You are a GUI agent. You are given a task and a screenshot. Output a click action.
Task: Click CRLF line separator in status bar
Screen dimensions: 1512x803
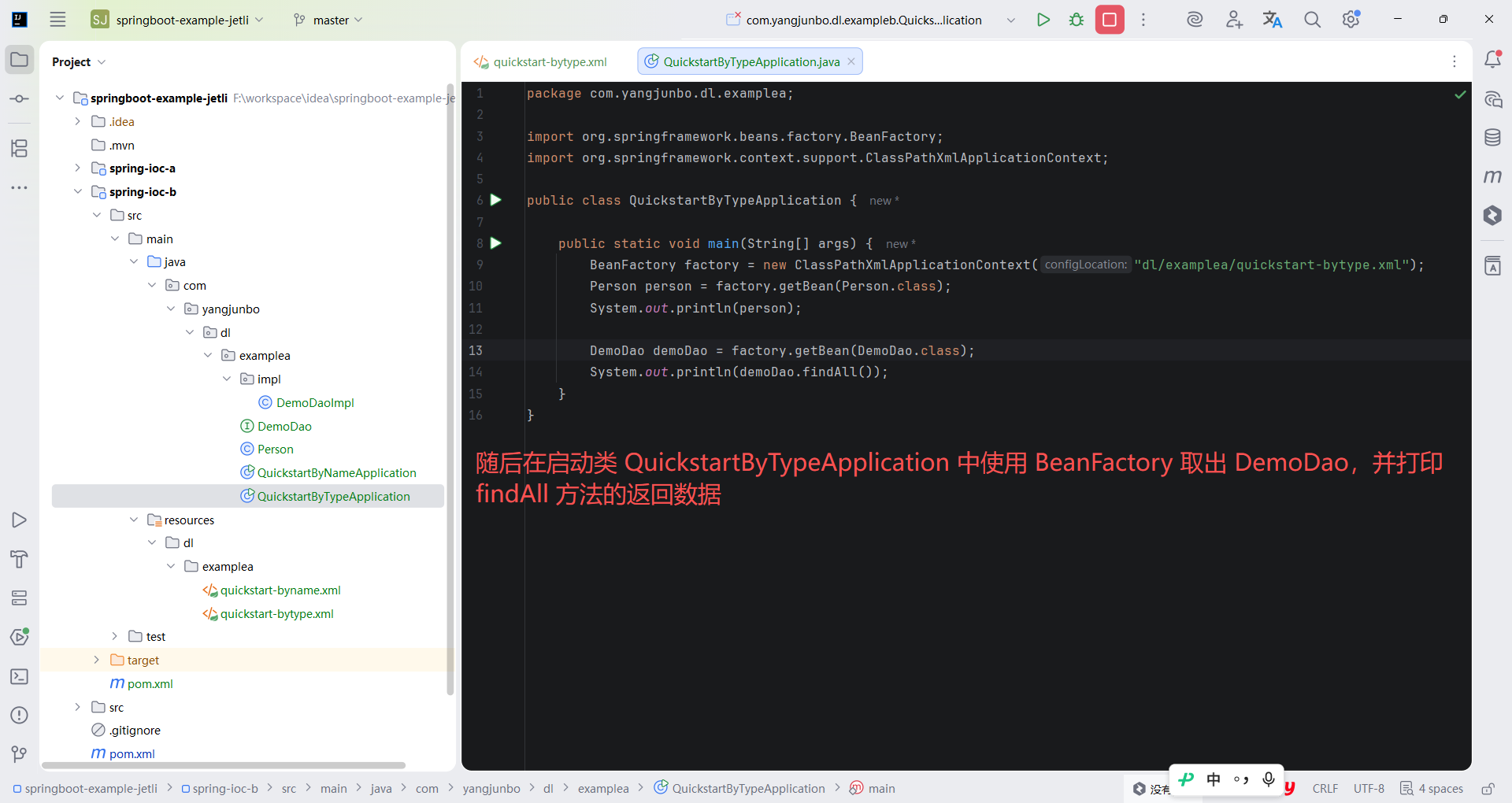(x=1325, y=789)
